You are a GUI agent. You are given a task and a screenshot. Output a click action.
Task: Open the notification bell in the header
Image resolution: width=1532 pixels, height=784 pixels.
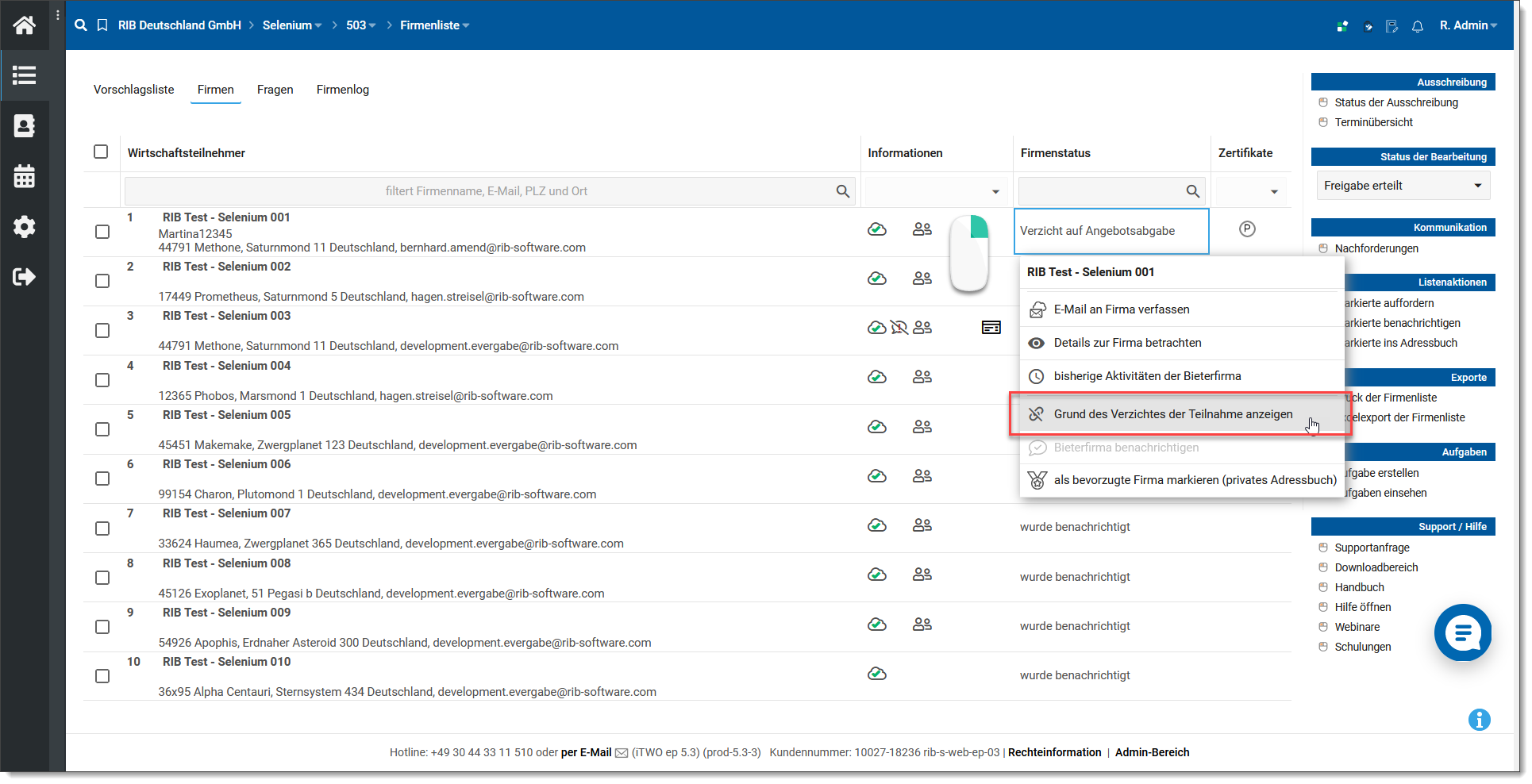(1417, 26)
